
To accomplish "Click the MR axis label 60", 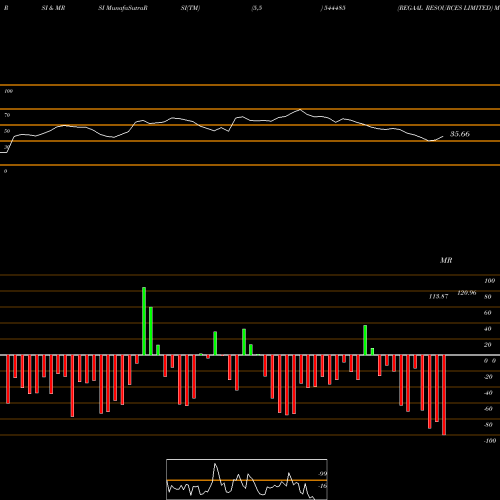I will point(488,313).
